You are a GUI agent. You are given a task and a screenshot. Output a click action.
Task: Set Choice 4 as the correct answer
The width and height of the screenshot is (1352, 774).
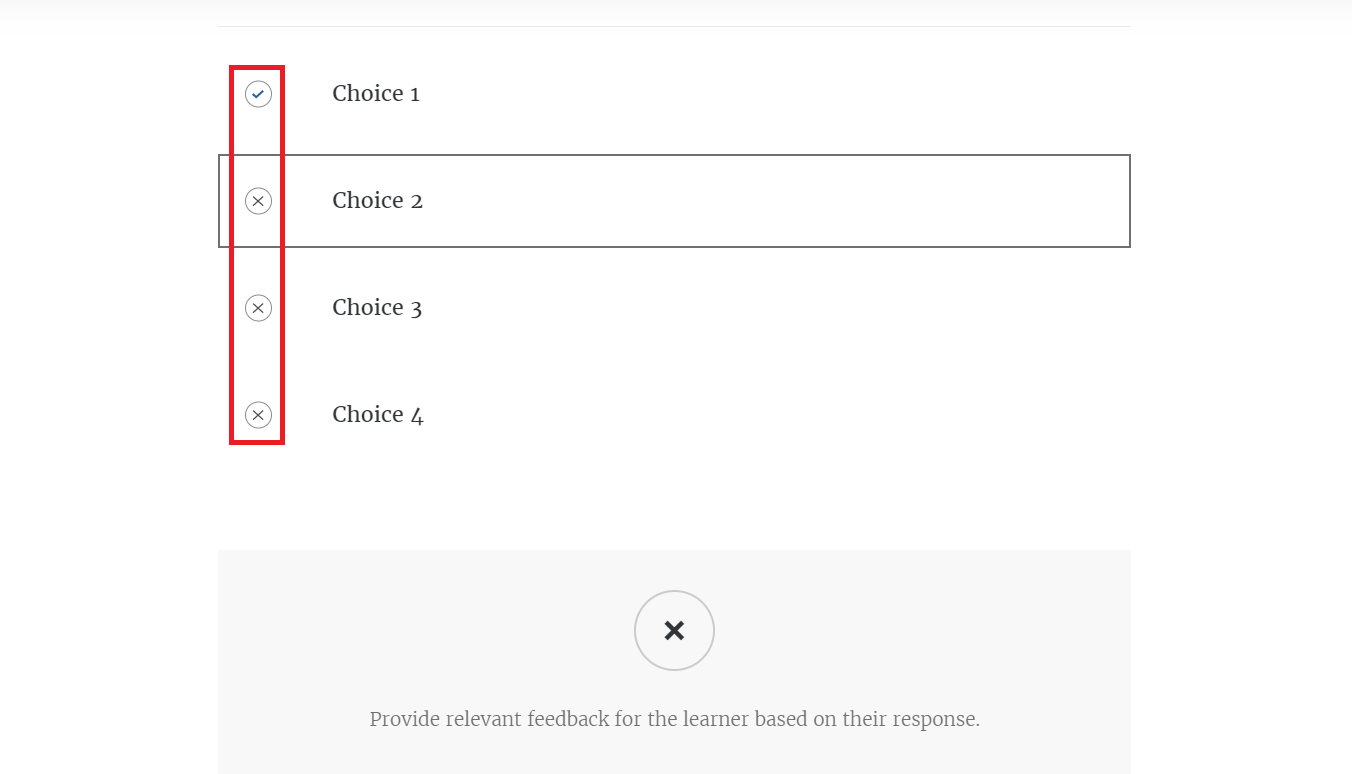tap(258, 415)
